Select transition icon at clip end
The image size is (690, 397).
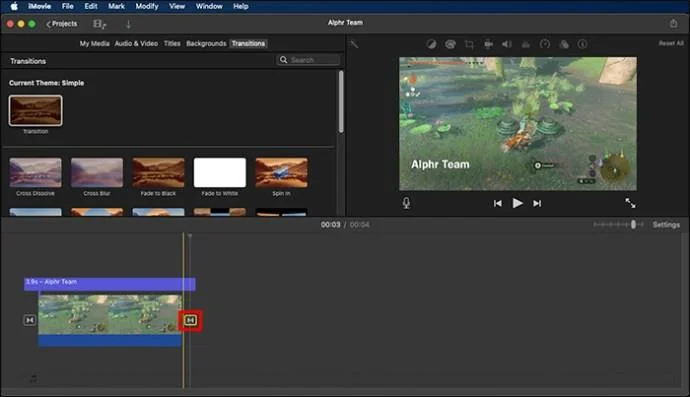click(190, 320)
